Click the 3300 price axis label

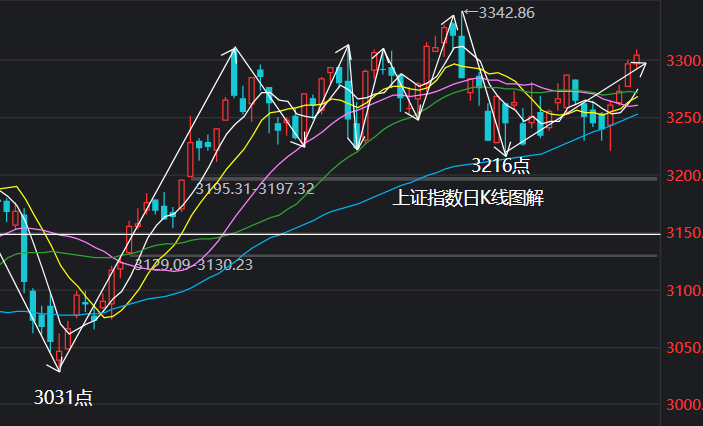tap(684, 61)
